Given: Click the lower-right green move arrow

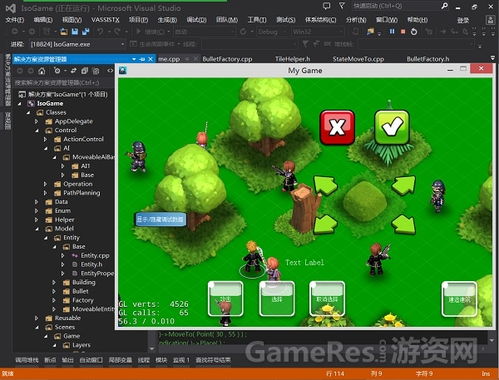Looking at the screenshot, I should (404, 224).
